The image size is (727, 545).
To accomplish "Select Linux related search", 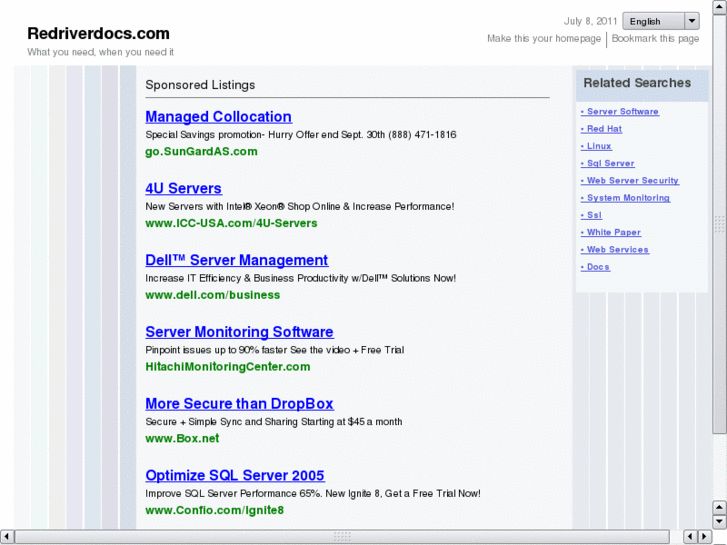I will click(x=596, y=146).
